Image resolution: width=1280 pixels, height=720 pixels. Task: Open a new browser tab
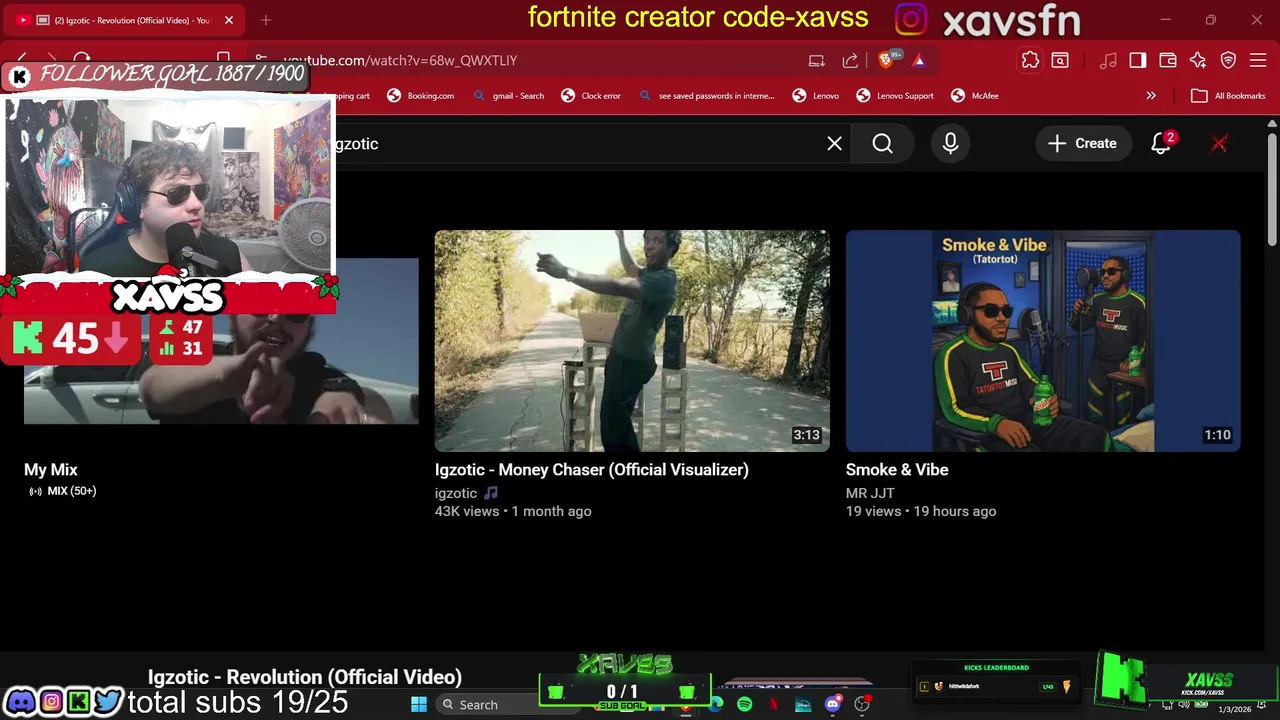(x=266, y=20)
